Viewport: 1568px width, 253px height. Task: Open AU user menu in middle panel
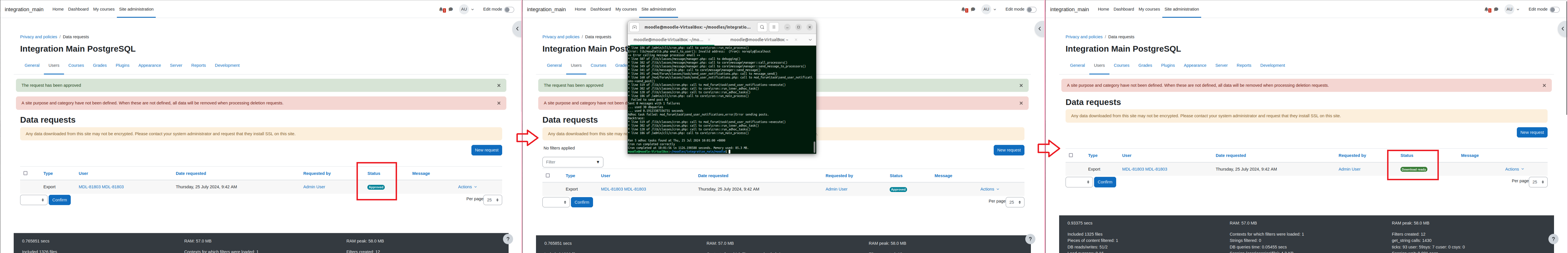989,10
